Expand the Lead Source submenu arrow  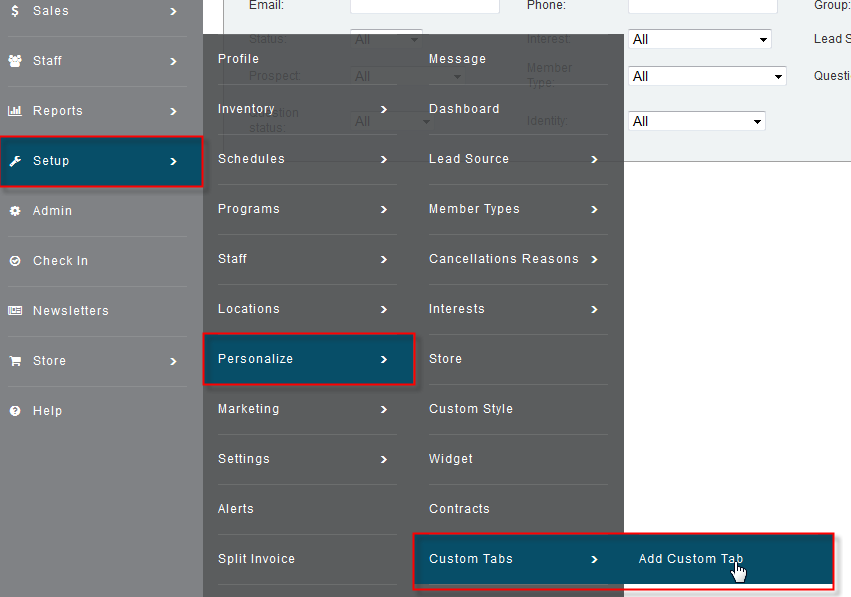(x=594, y=160)
